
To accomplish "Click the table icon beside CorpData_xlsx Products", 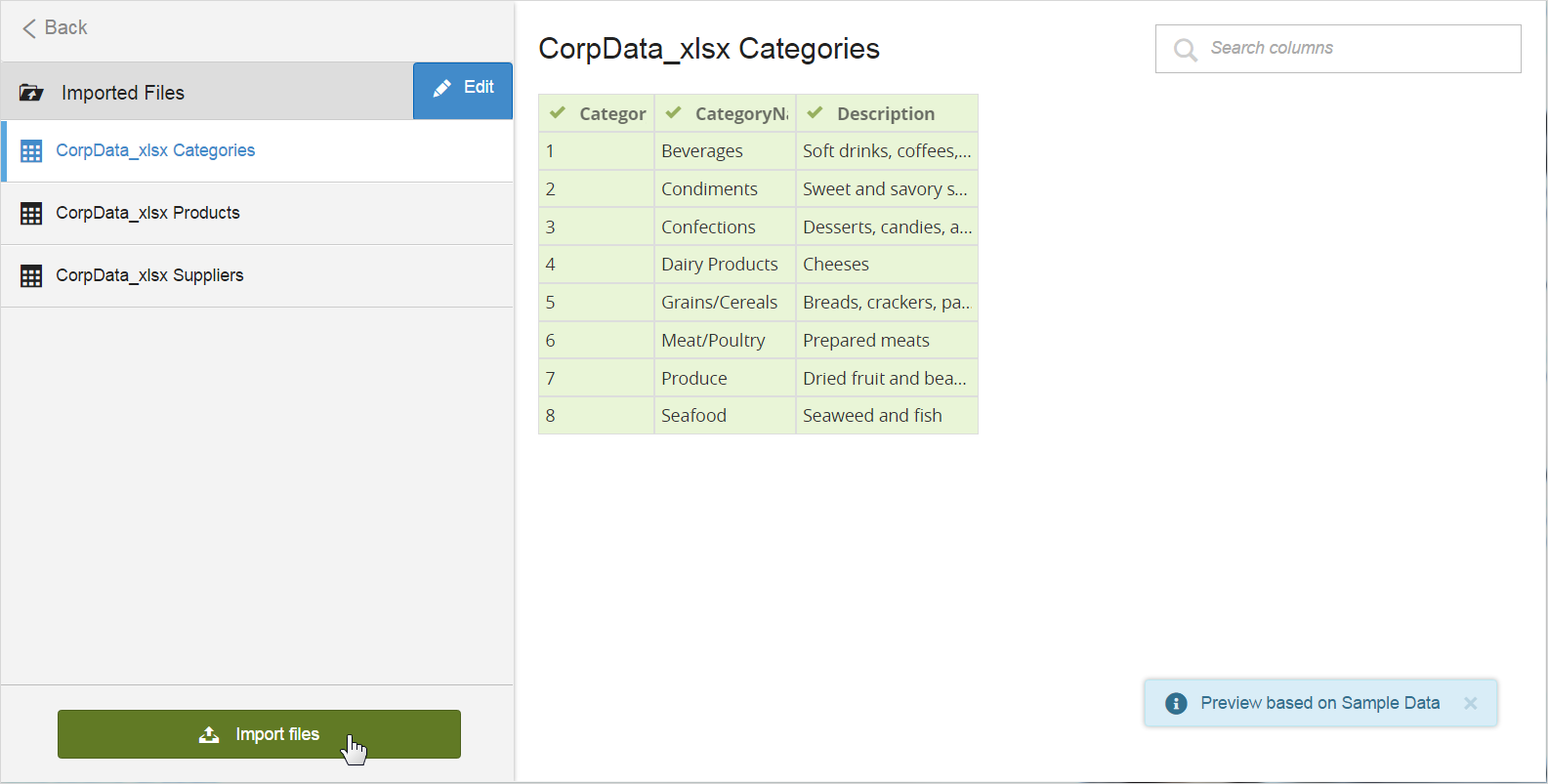I will [x=31, y=214].
